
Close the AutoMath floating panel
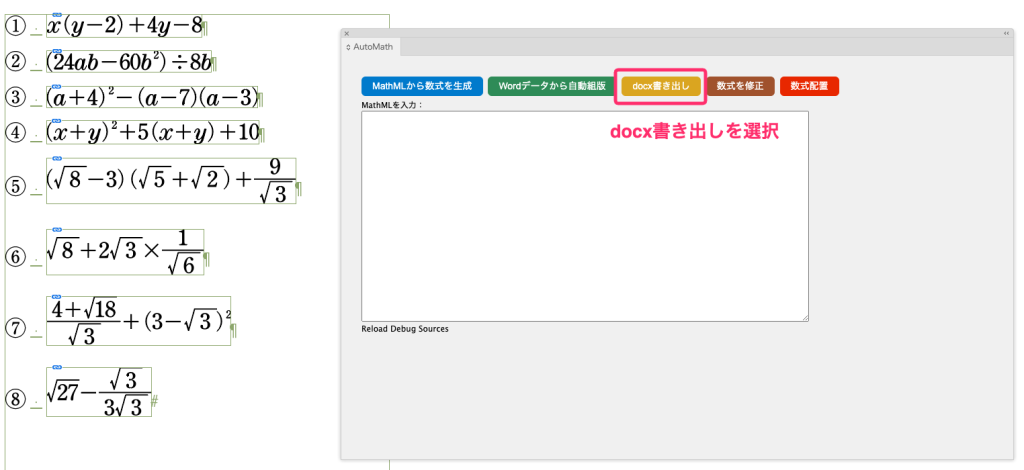tap(346, 33)
